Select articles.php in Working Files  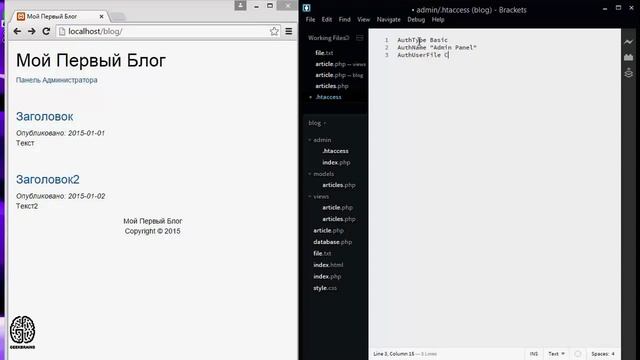332,86
